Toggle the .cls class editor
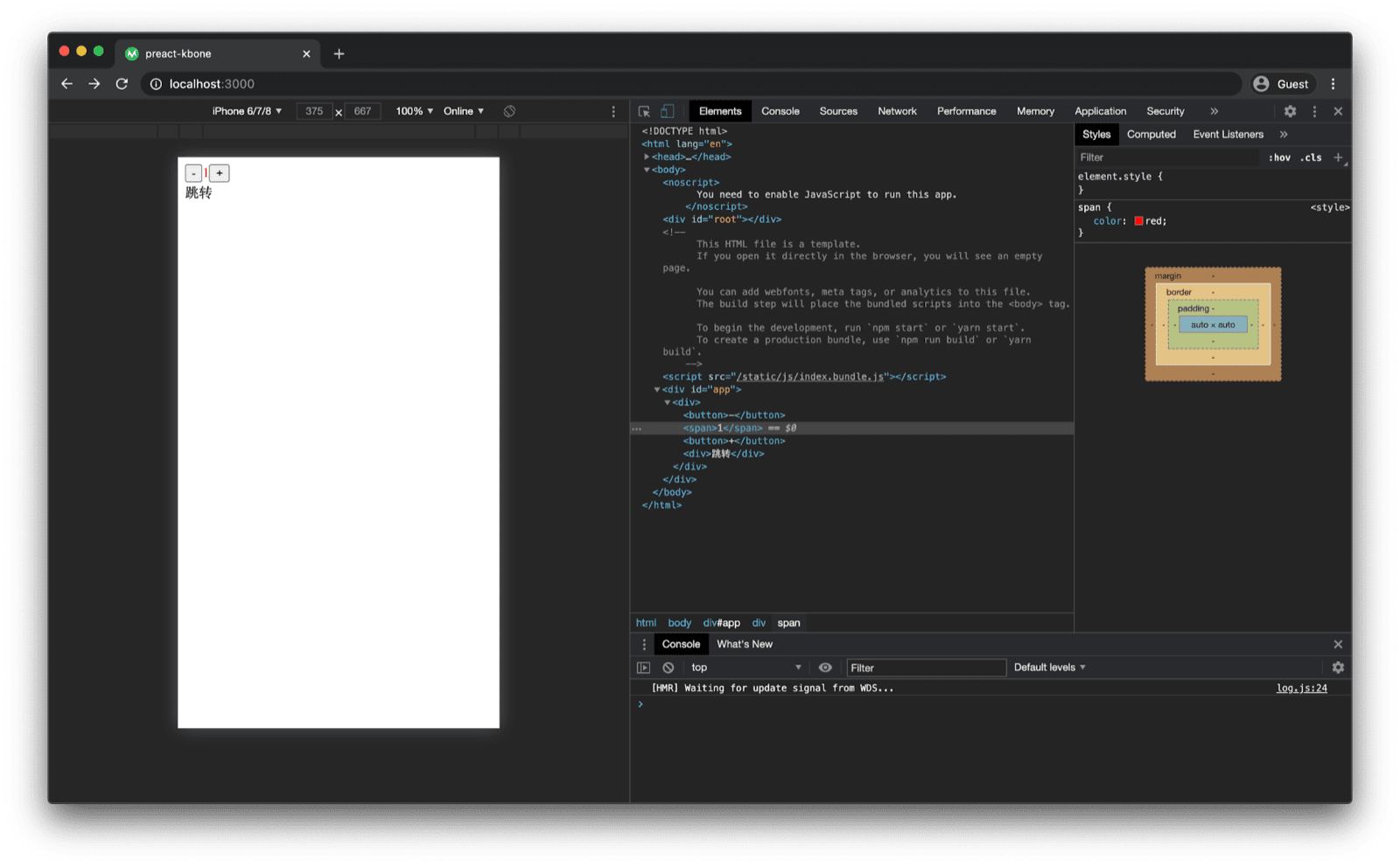The height and width of the screenshot is (867, 1400). pyautogui.click(x=1310, y=157)
